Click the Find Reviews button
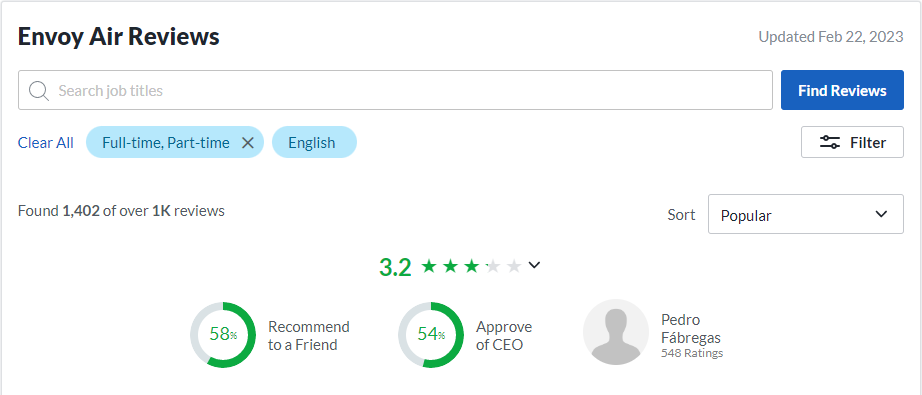The height and width of the screenshot is (395, 922). click(842, 91)
